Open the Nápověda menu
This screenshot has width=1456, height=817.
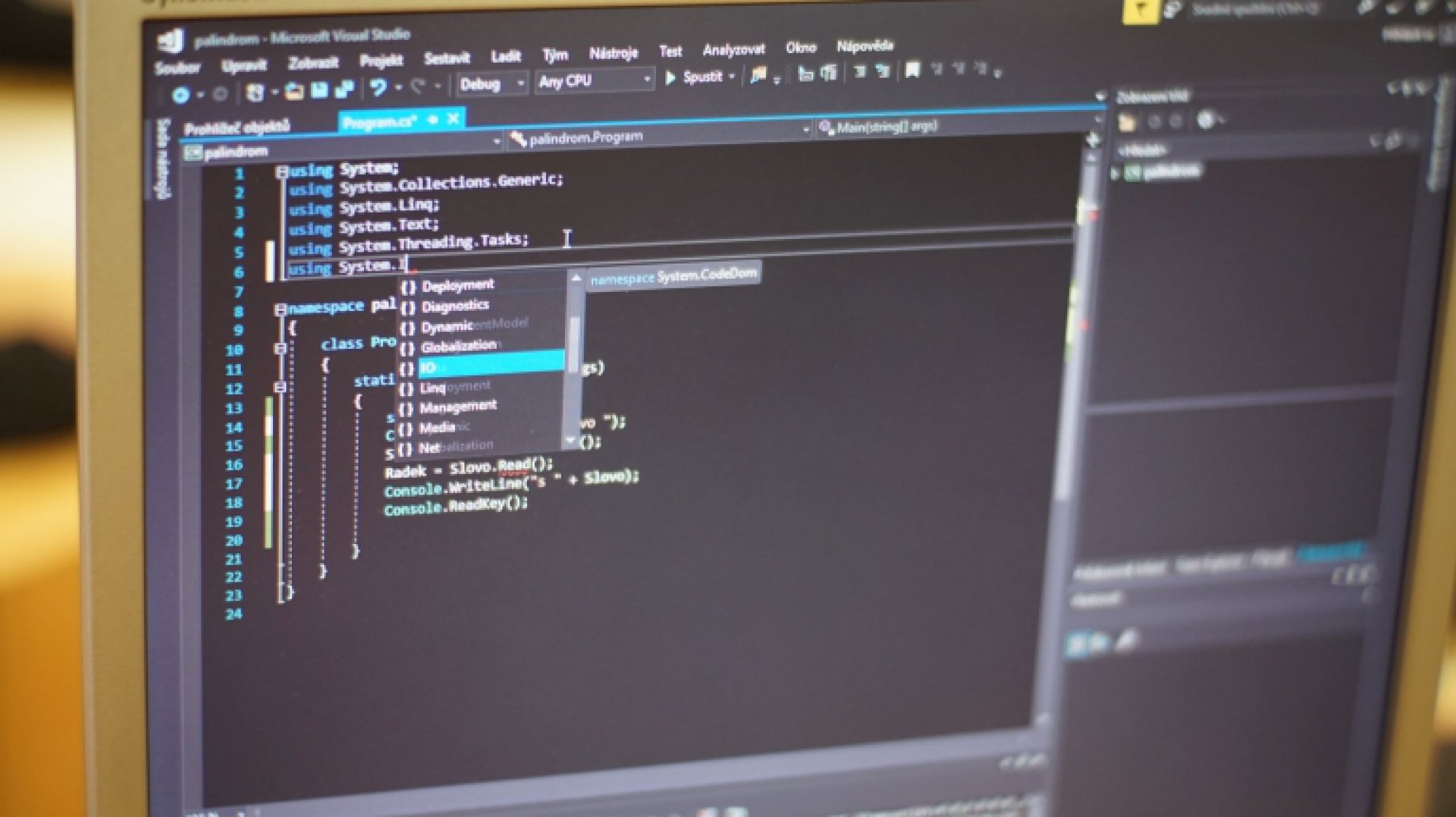click(864, 46)
